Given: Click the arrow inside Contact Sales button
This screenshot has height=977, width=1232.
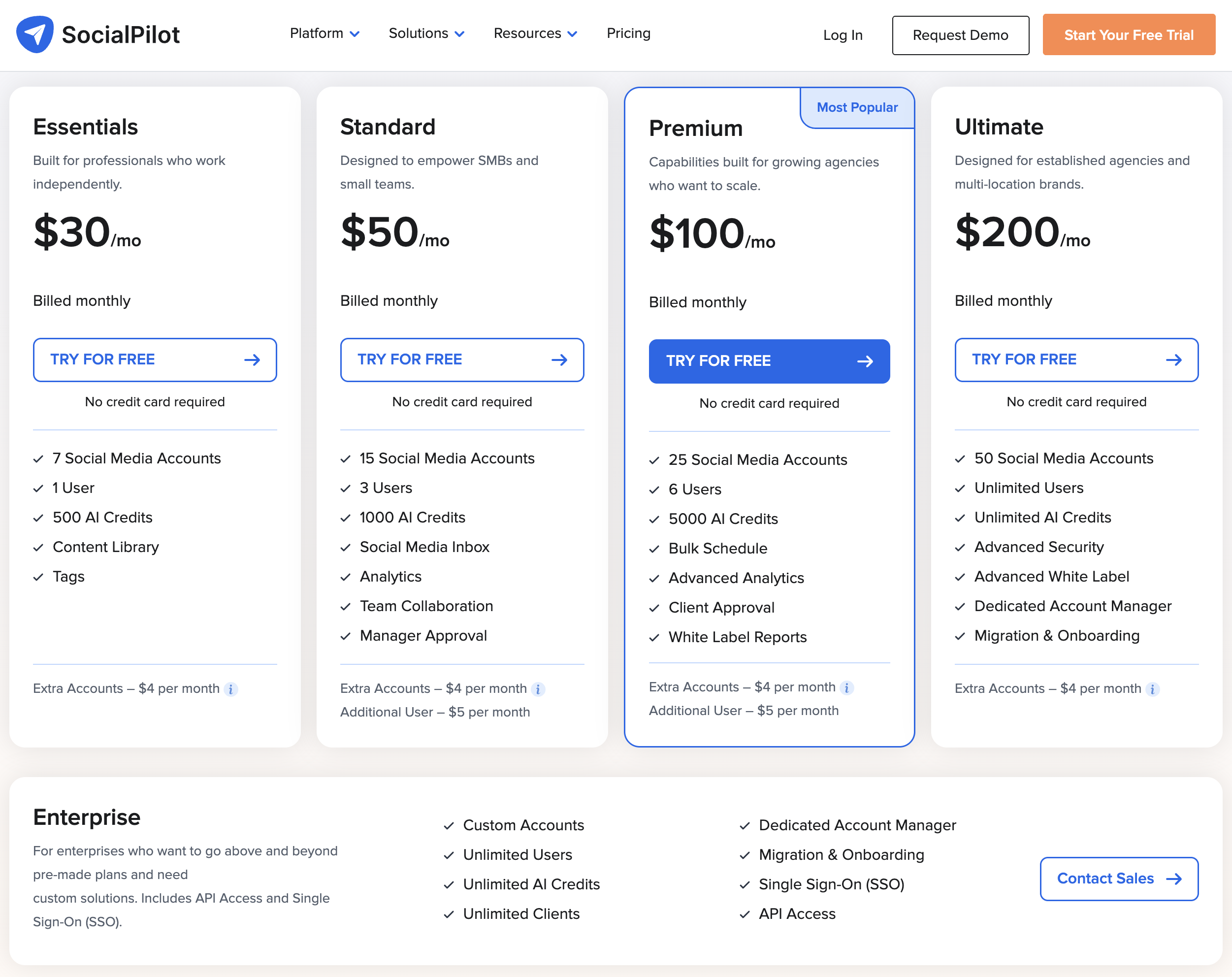Looking at the screenshot, I should [1174, 879].
